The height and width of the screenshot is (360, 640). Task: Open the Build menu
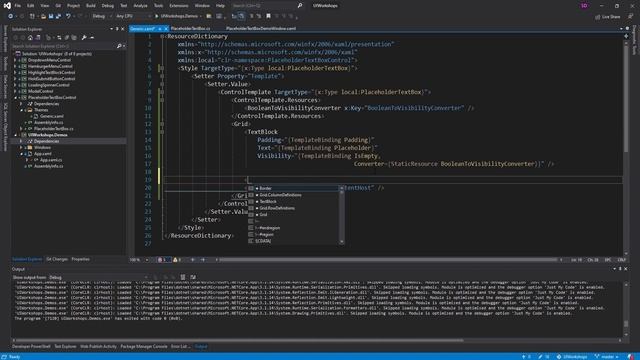point(91,6)
